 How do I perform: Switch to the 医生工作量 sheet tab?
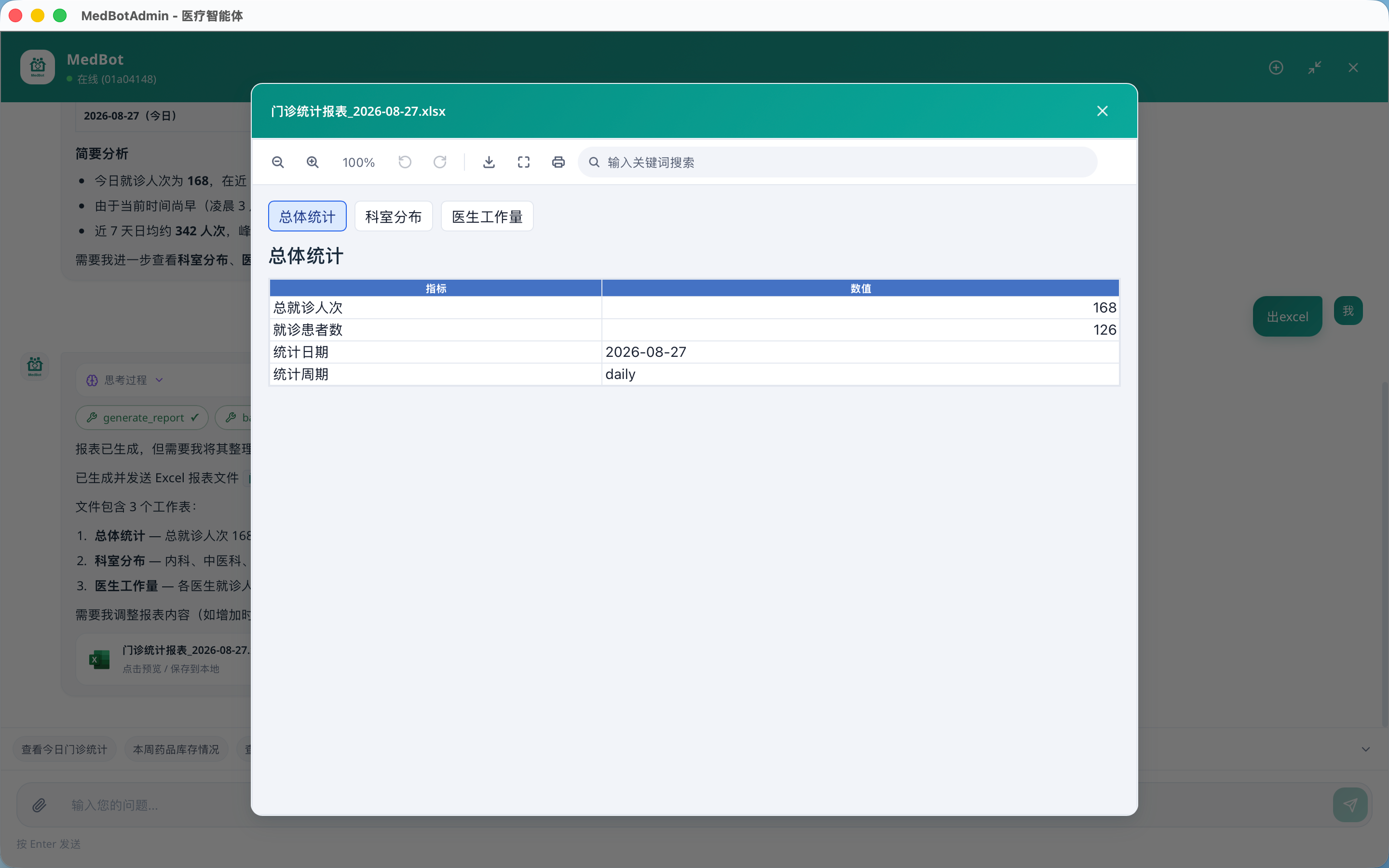487,217
